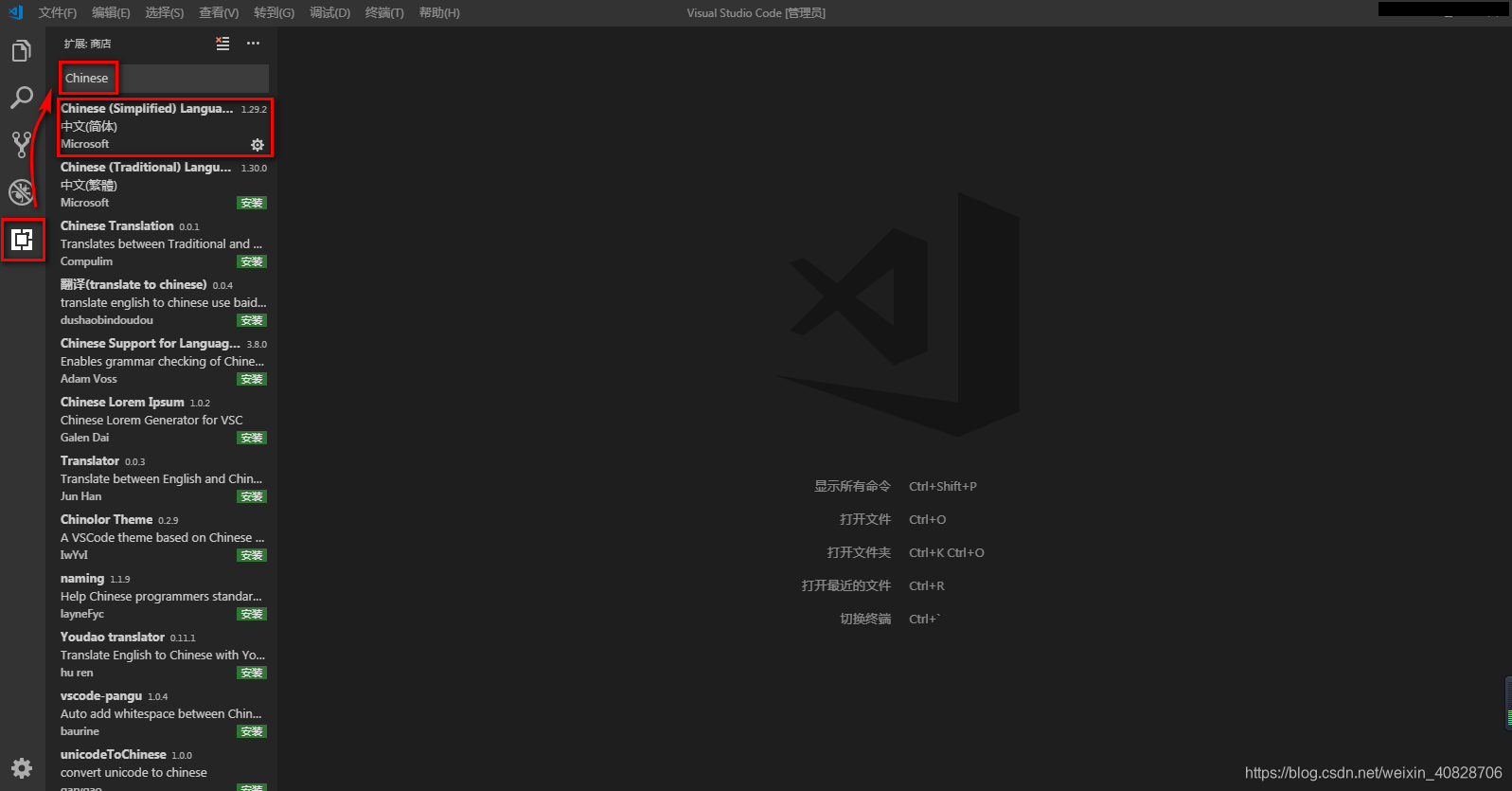Install the naming extension
Screen dimensions: 1512x791
(252, 614)
